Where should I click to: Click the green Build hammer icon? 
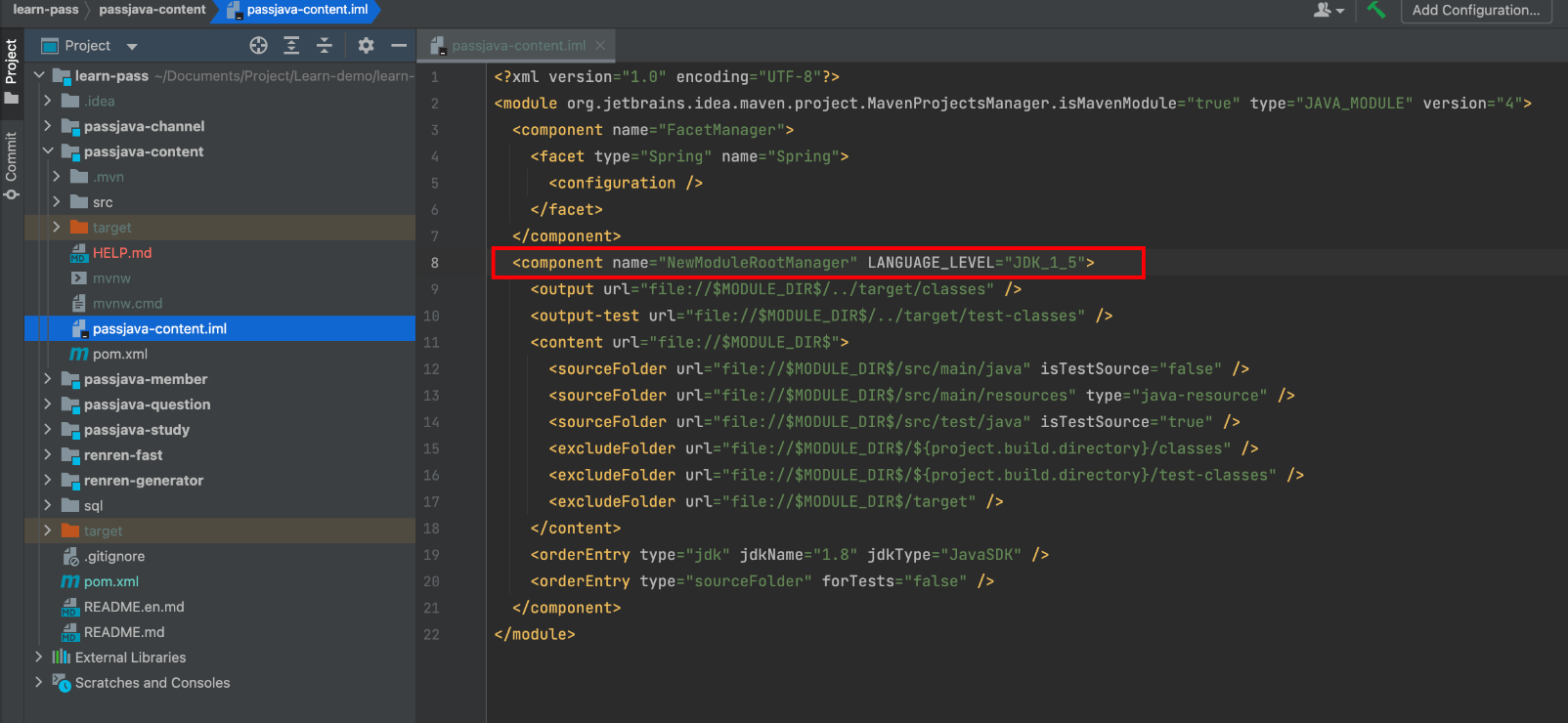coord(1376,10)
